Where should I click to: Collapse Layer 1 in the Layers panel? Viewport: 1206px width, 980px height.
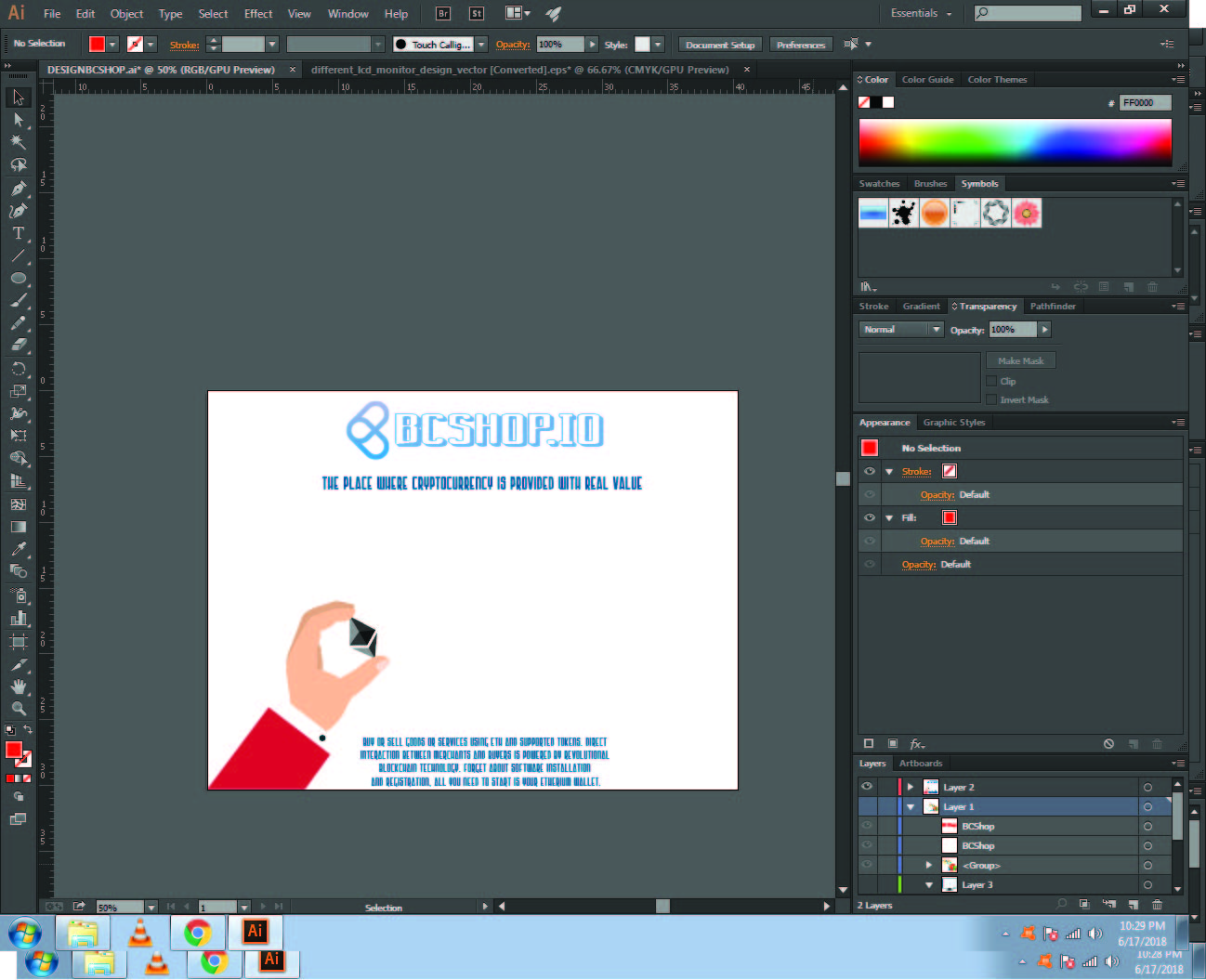[x=911, y=807]
